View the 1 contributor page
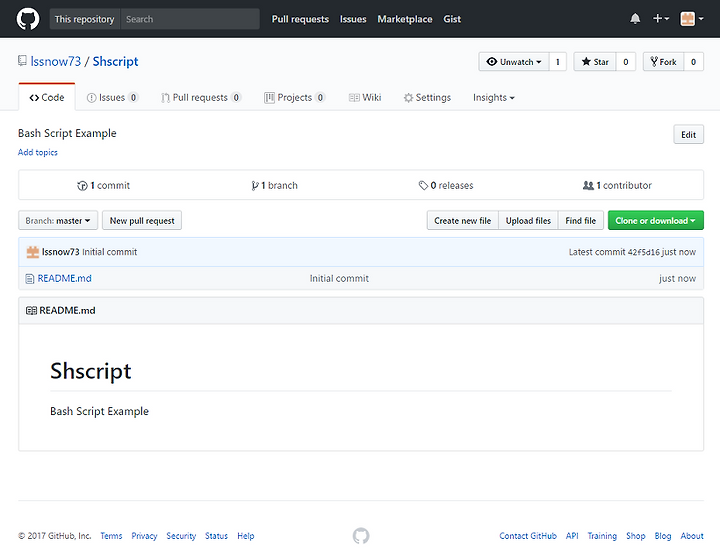The height and width of the screenshot is (552, 720). tap(617, 186)
